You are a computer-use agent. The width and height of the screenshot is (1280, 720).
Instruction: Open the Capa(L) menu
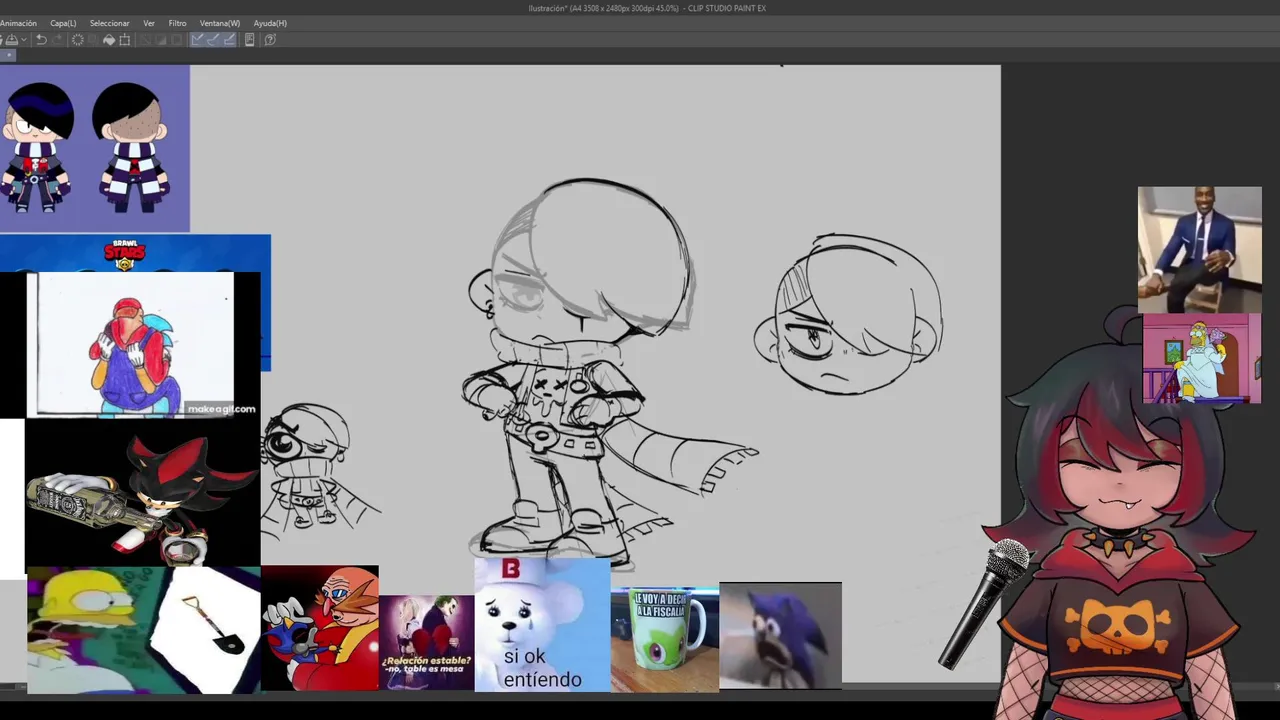click(x=63, y=23)
